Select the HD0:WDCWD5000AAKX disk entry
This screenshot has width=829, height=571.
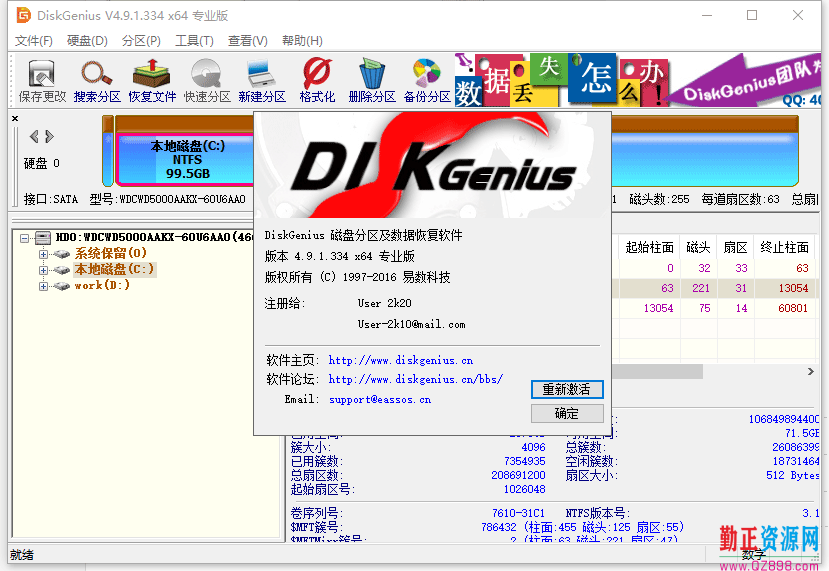coord(154,237)
